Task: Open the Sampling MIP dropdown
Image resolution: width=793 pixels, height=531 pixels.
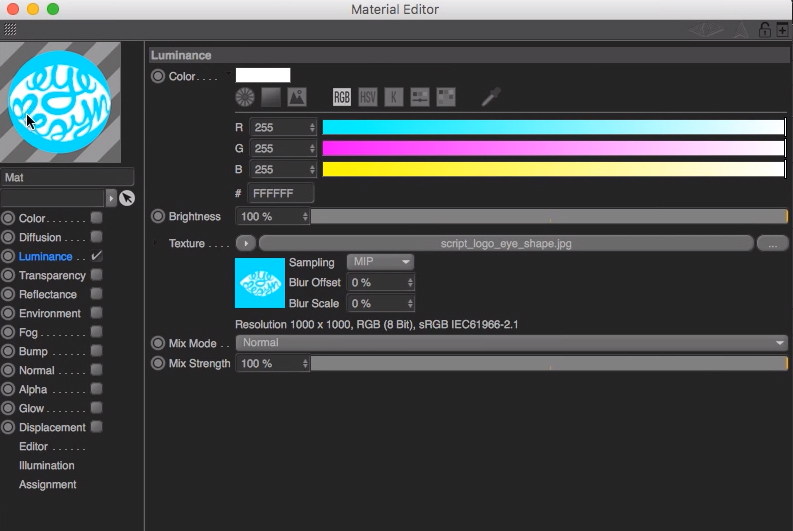Action: (x=380, y=262)
